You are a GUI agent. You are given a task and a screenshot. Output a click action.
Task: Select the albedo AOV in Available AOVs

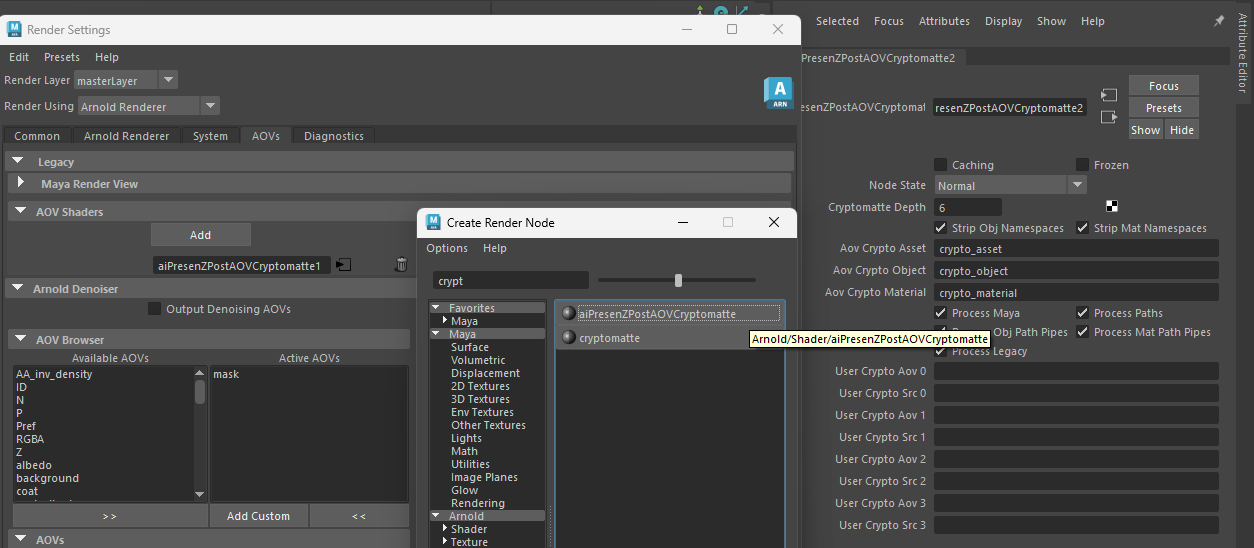(34, 465)
